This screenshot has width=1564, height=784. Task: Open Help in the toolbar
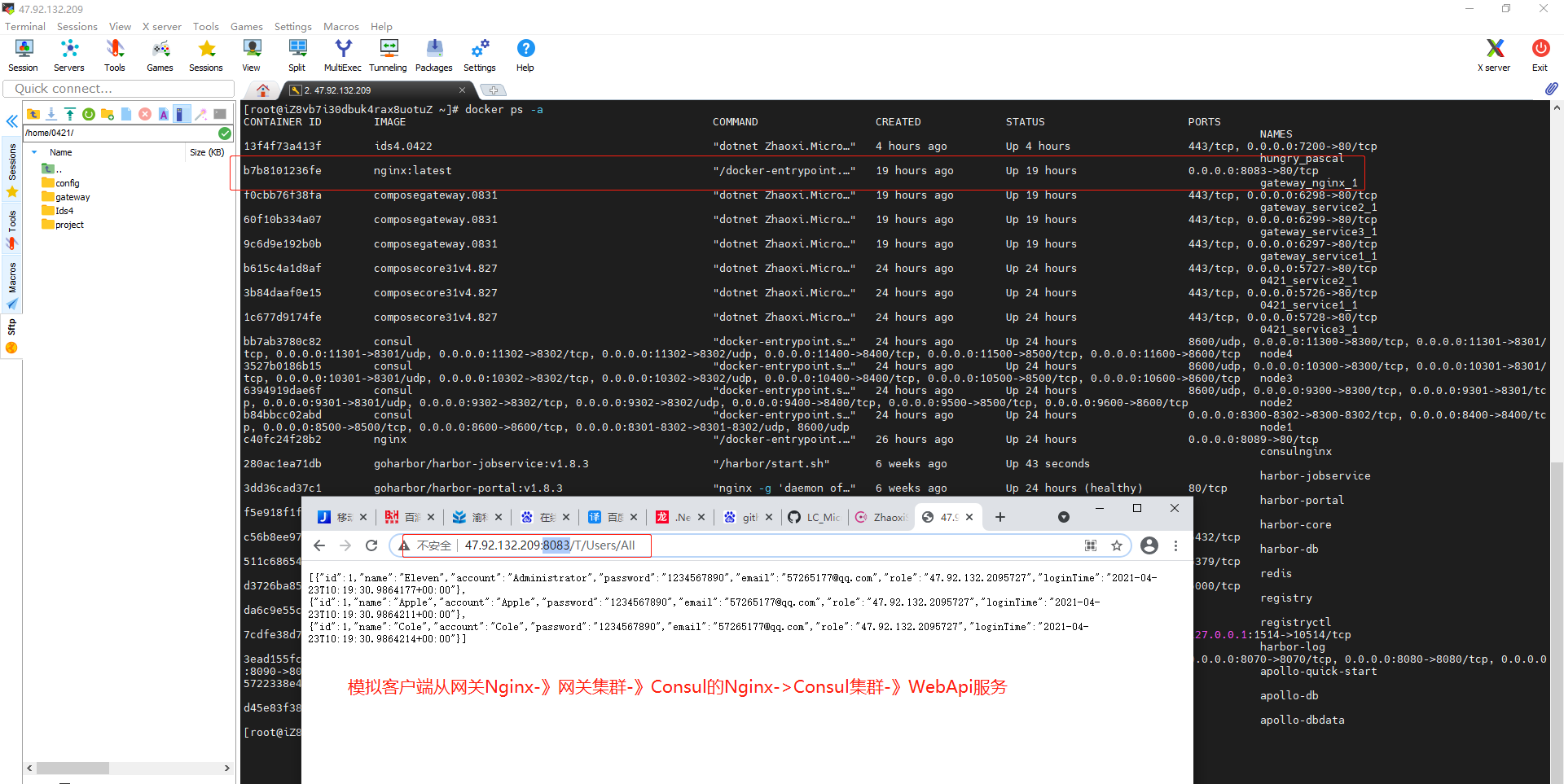[525, 55]
